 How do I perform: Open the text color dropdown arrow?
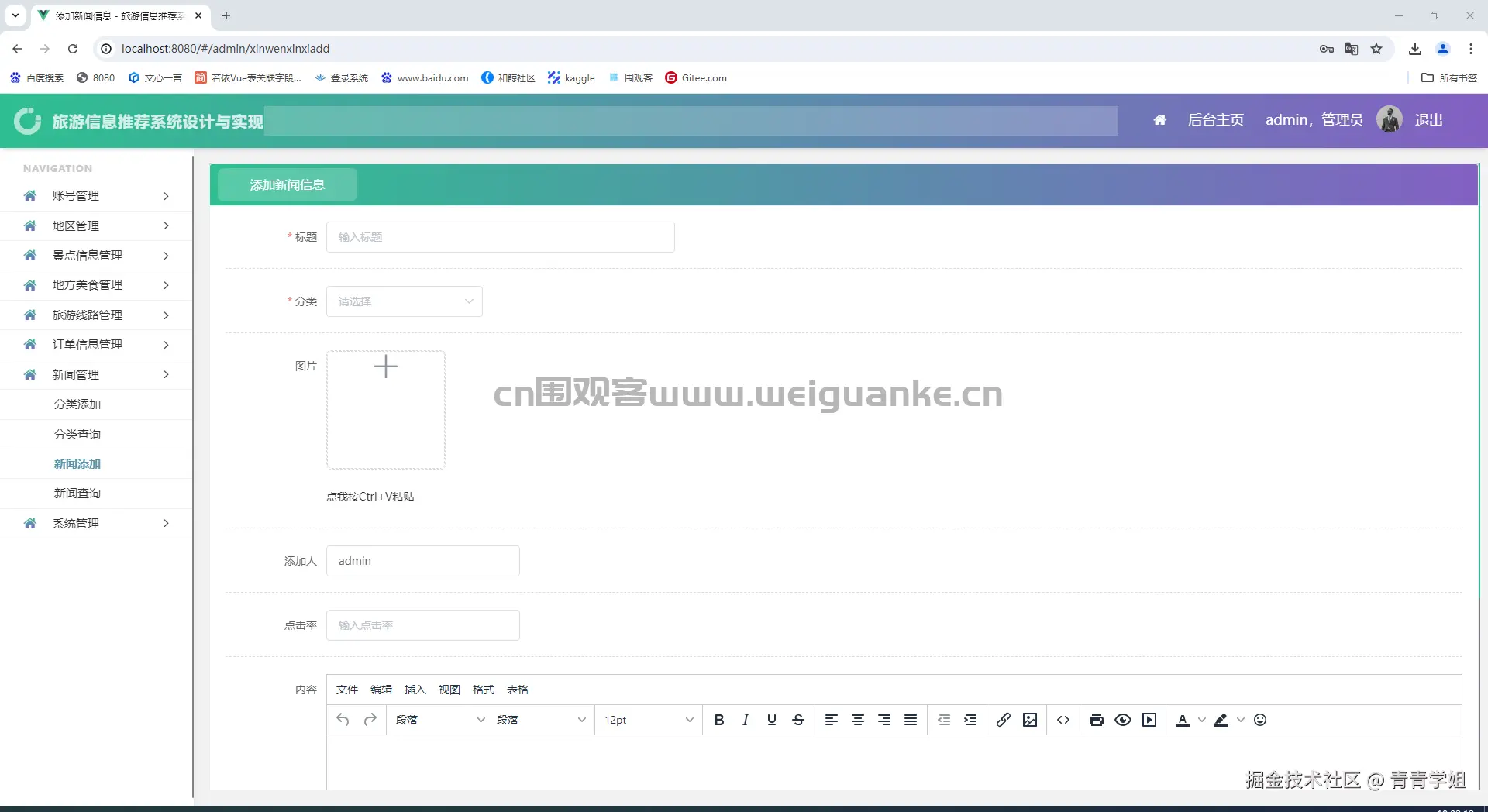coord(1202,720)
